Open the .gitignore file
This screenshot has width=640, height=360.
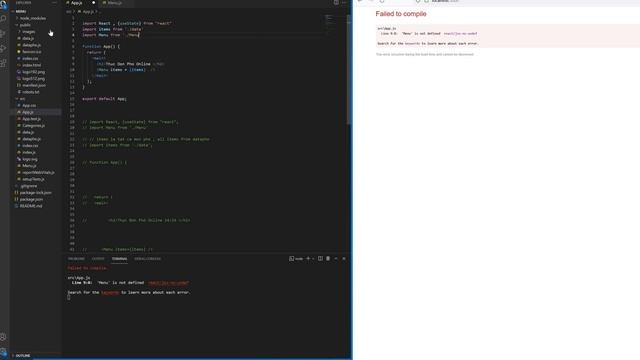pos(29,186)
